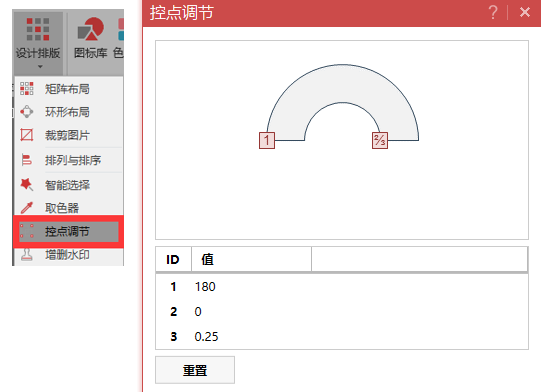Choose the 排列与排序 menu entry
The height and width of the screenshot is (392, 541).
pyautogui.click(x=73, y=160)
